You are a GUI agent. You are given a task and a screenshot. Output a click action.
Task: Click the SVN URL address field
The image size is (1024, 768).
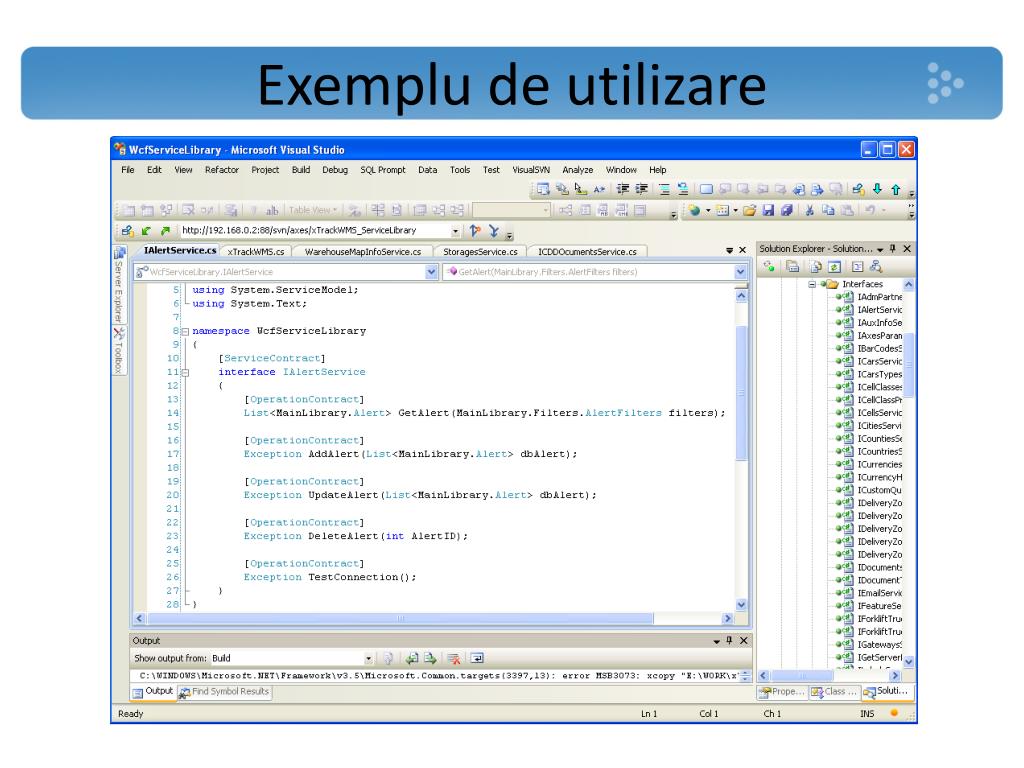(315, 231)
